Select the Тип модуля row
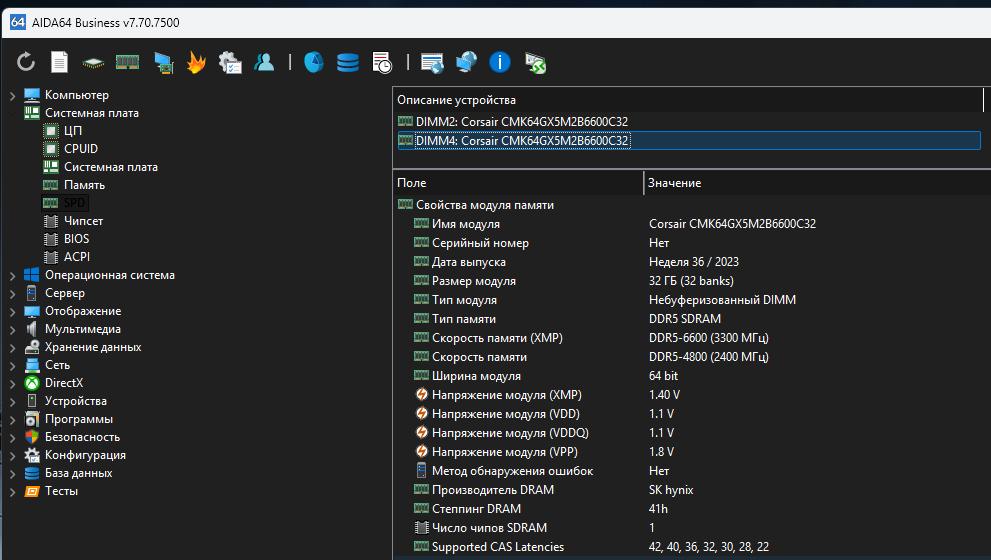The height and width of the screenshot is (560, 991). 692,300
